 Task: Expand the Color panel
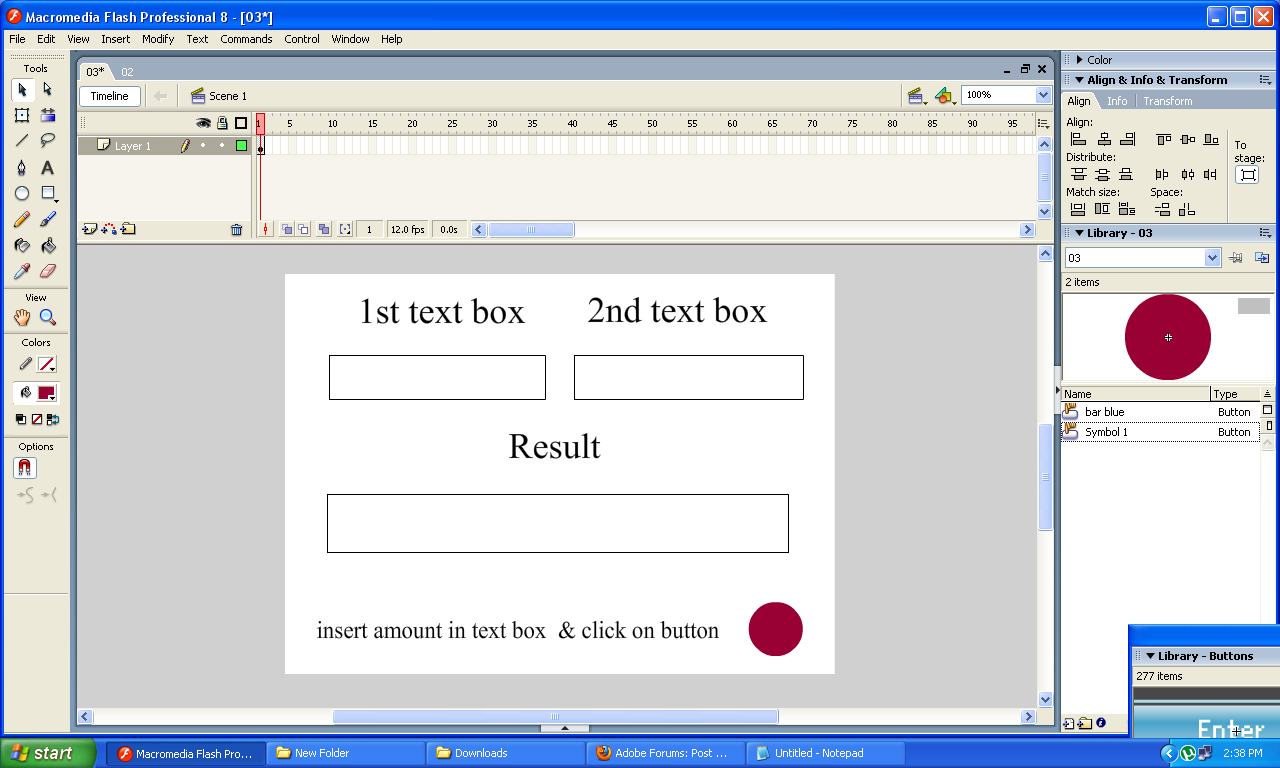(1100, 59)
